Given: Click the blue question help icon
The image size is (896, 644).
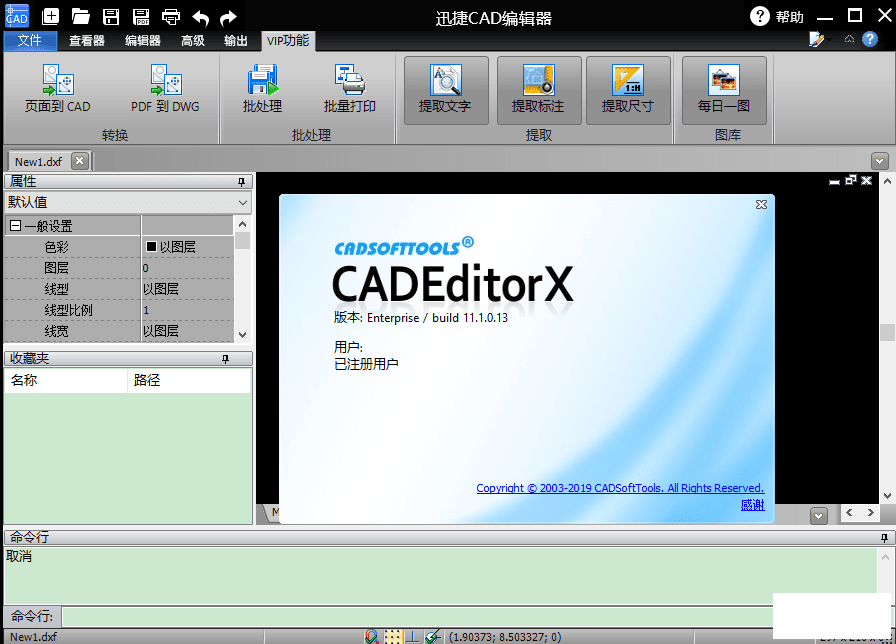Looking at the screenshot, I should click(x=870, y=39).
